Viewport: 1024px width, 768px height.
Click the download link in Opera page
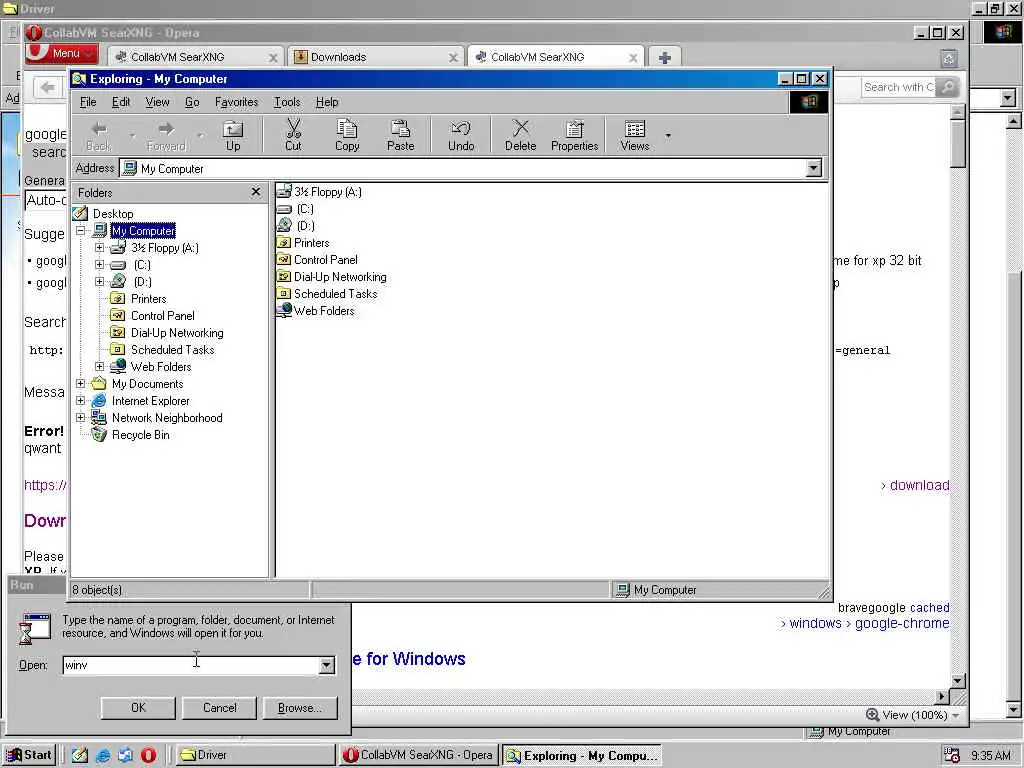point(920,485)
